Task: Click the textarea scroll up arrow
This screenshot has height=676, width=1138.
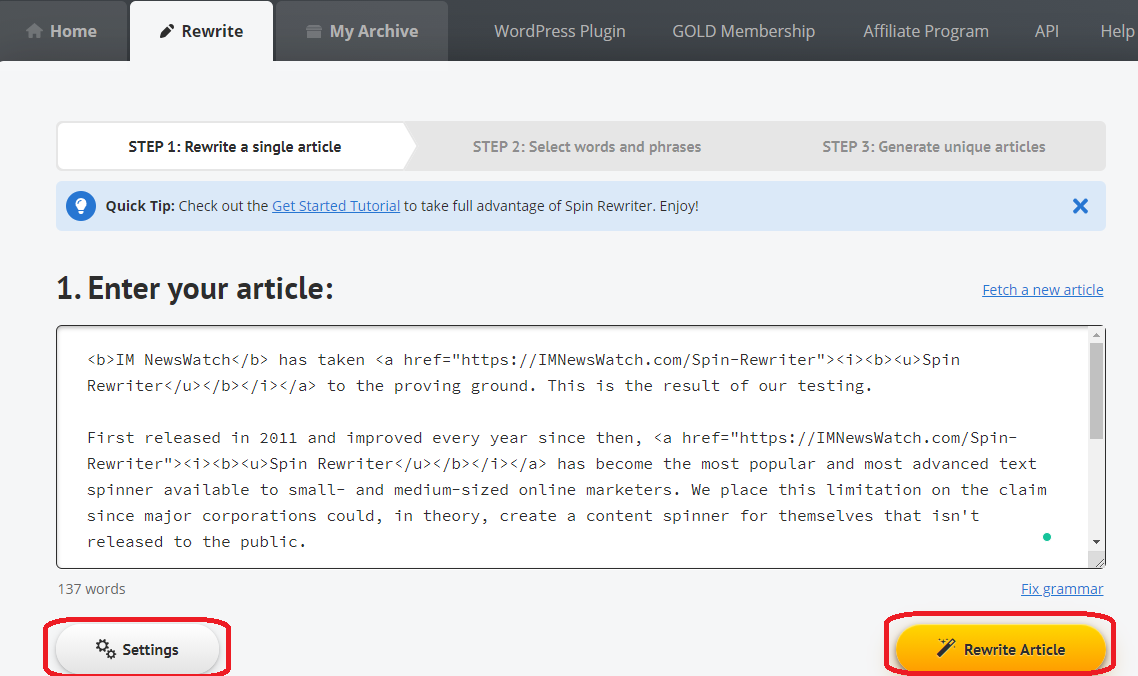Action: [1097, 335]
